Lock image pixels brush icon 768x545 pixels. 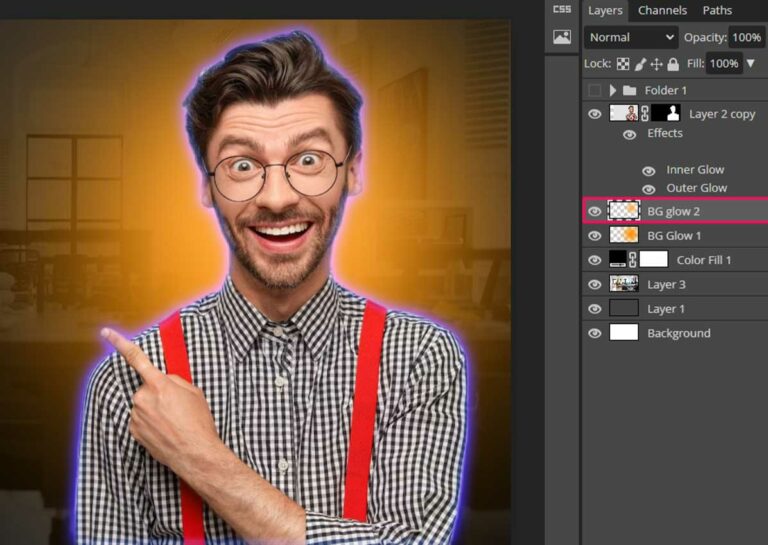pos(640,64)
